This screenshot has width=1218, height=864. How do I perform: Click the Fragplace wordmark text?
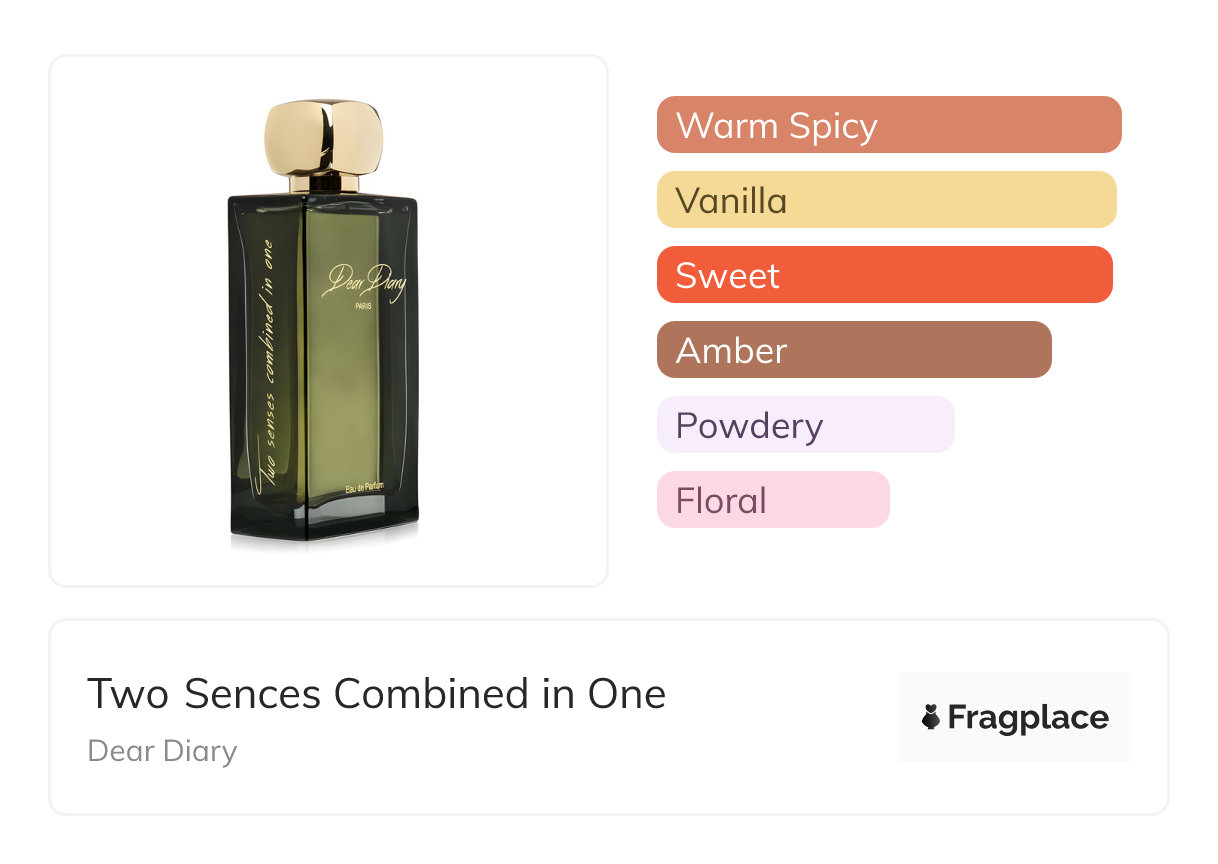[x=1028, y=717]
